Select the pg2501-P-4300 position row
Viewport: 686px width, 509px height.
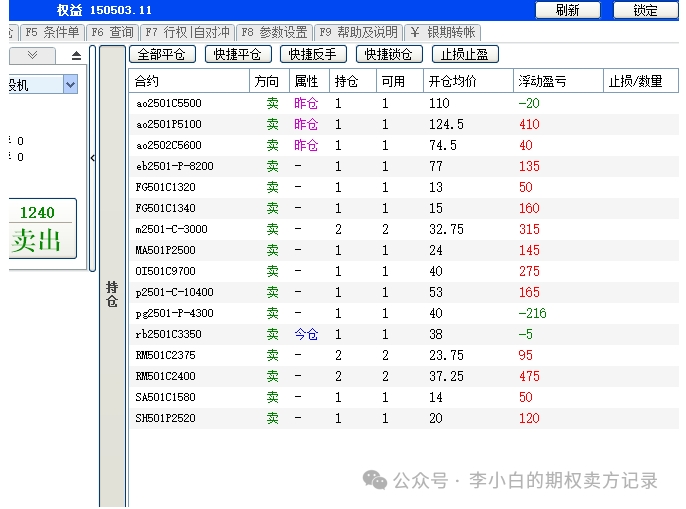pyautogui.click(x=404, y=313)
